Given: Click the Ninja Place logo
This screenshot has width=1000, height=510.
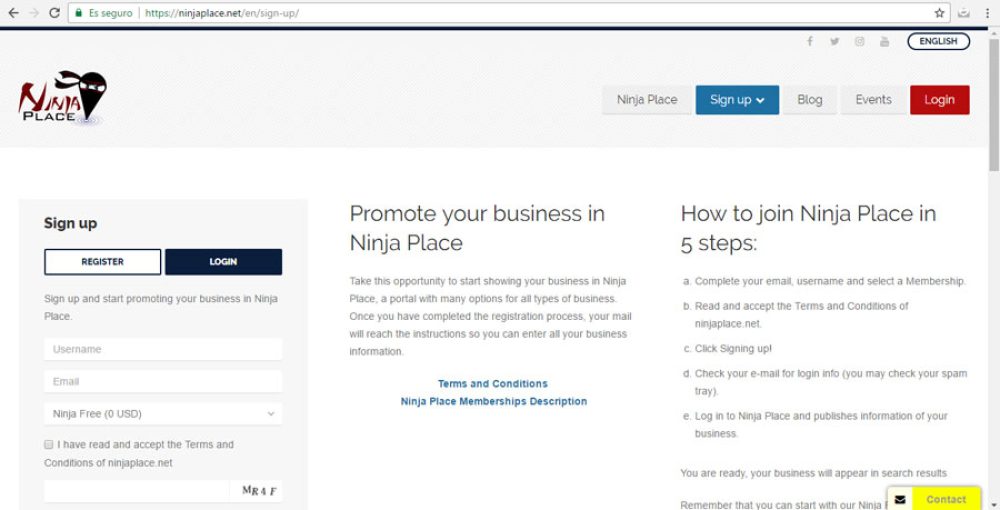Looking at the screenshot, I should pyautogui.click(x=62, y=99).
